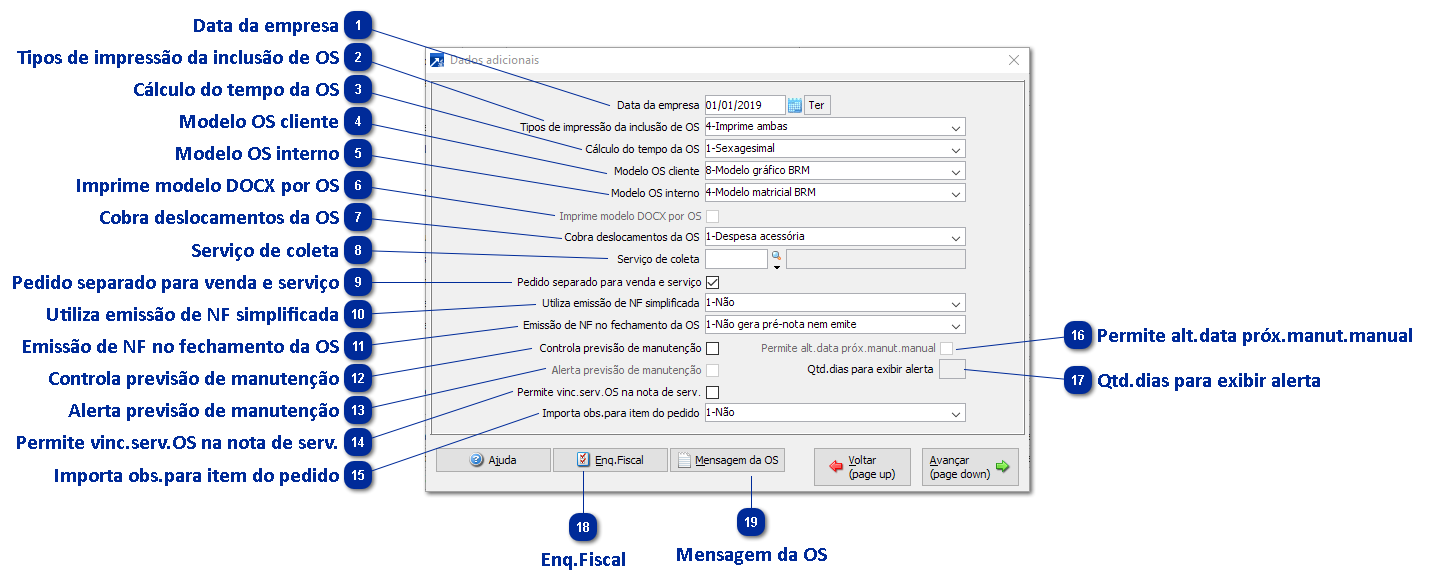Viewport: 1429px width, 588px height.
Task: Open Modelo OS interno dropdown
Action: point(835,193)
